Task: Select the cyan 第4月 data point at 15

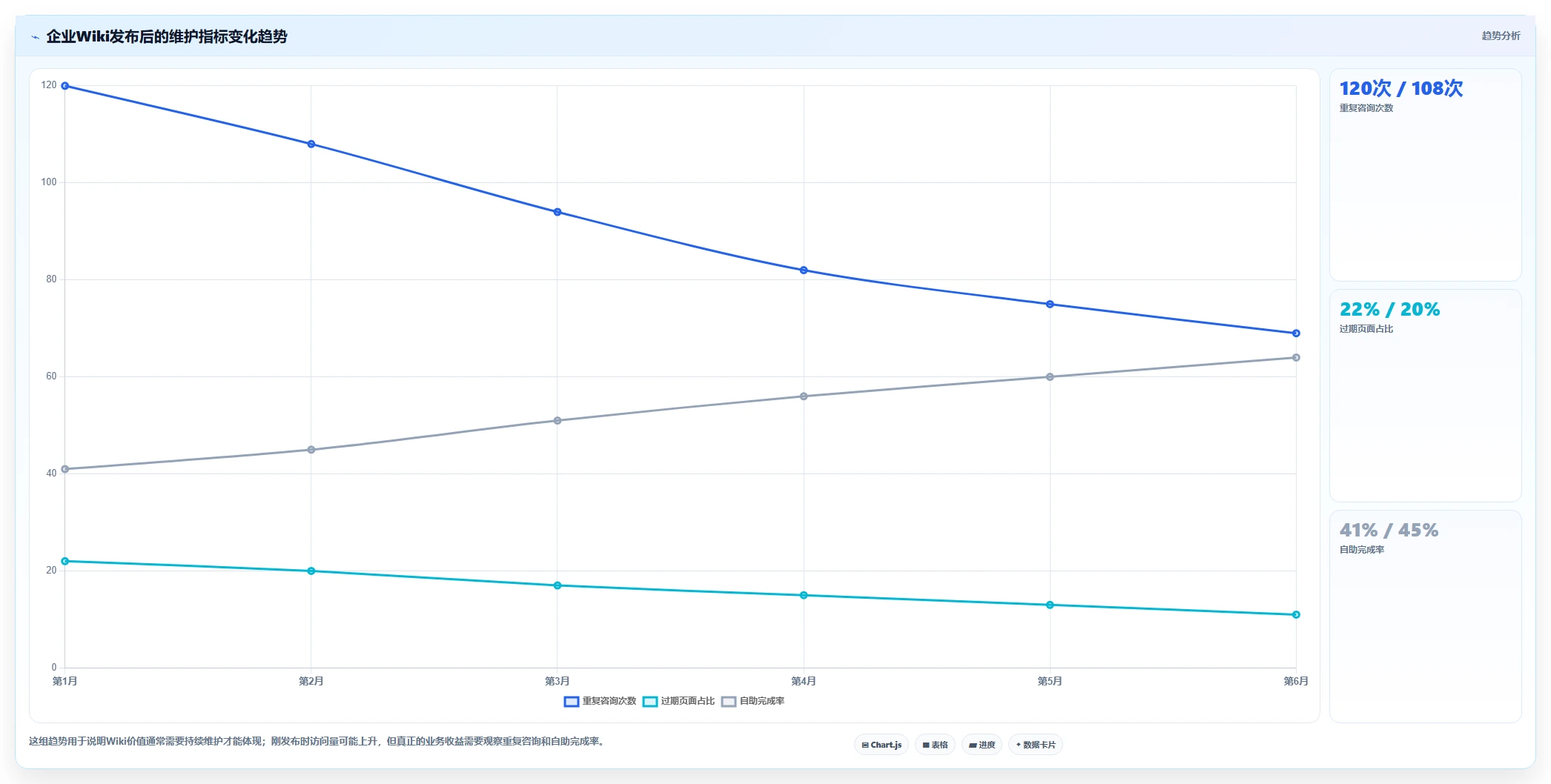Action: [804, 595]
